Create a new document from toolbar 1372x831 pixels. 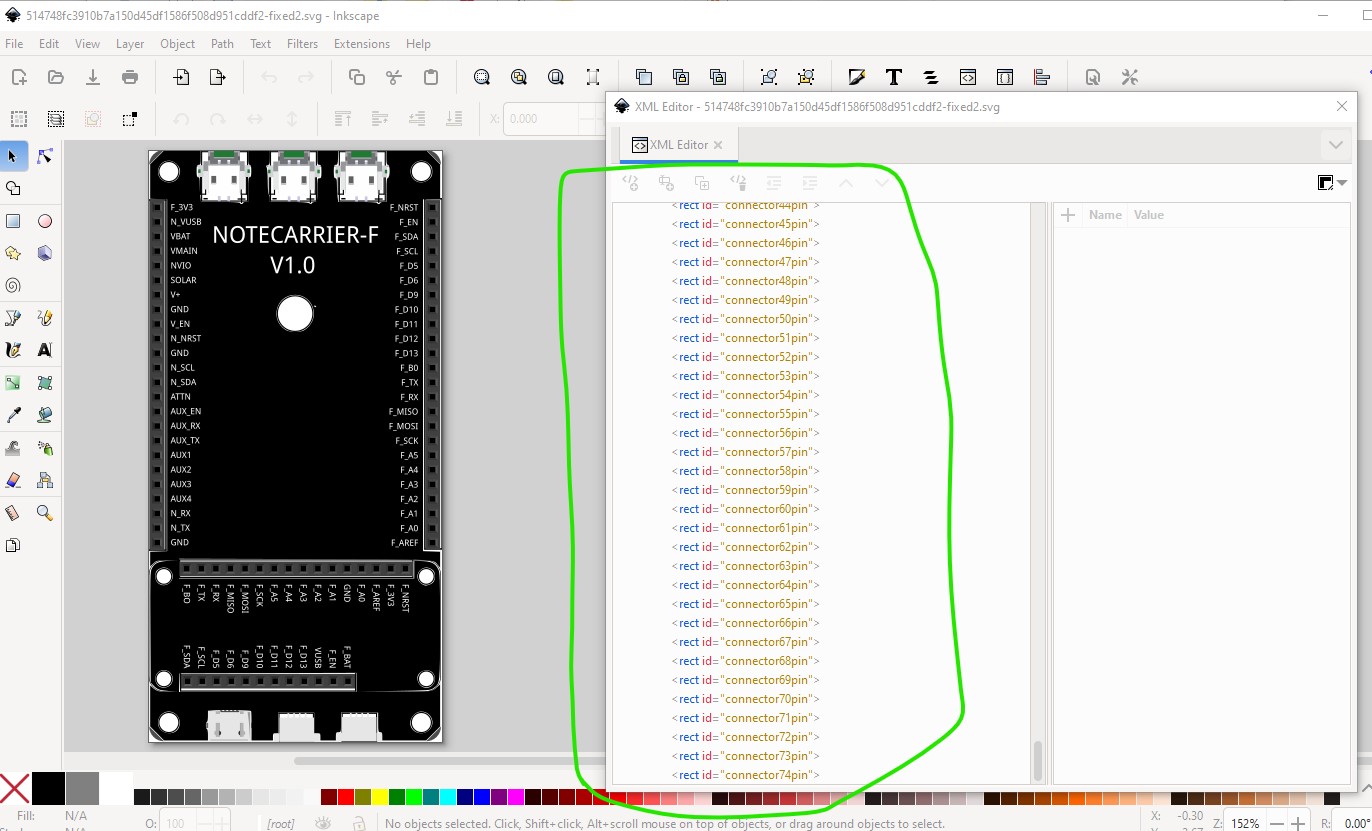coord(19,77)
